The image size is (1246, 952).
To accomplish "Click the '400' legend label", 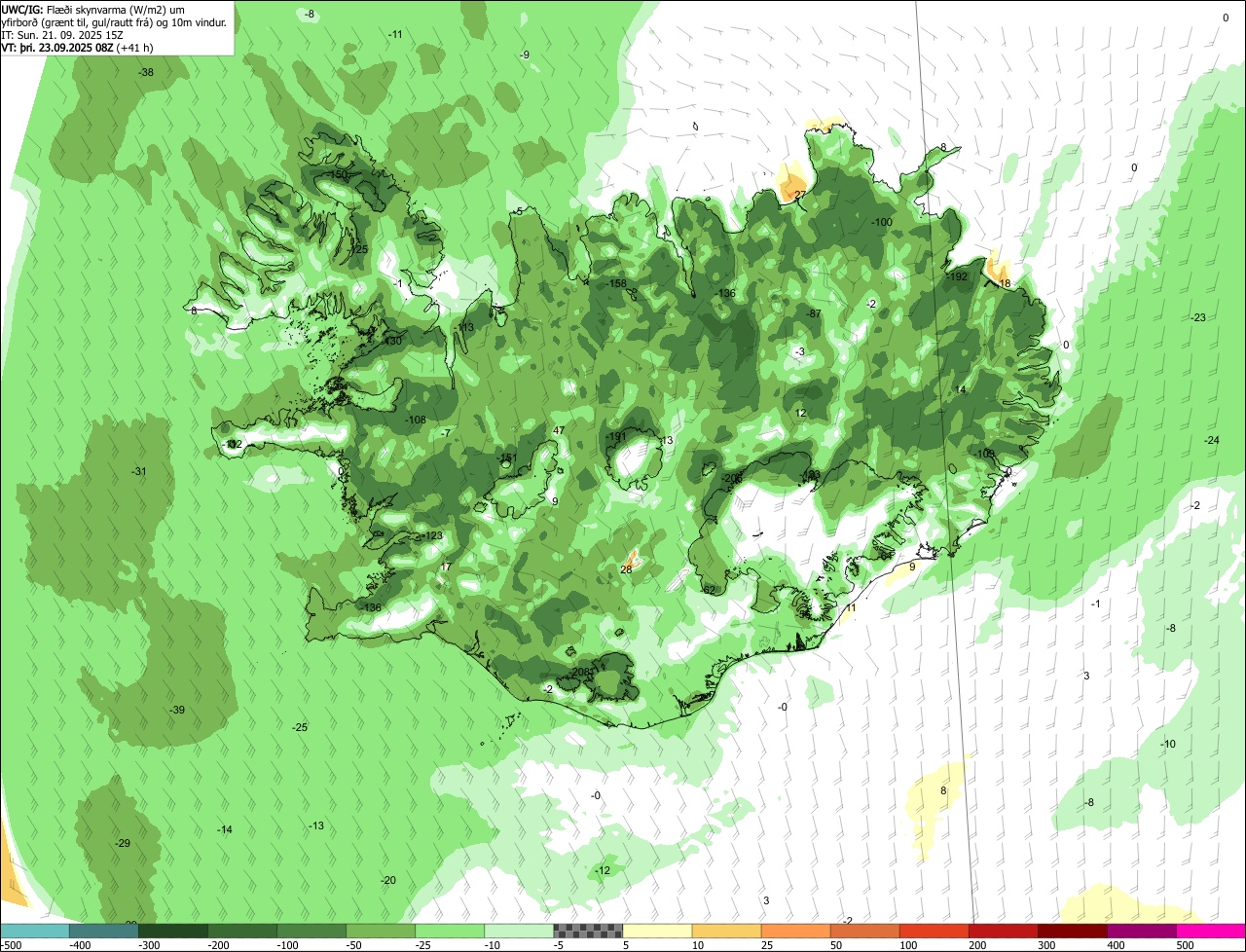I will click(1116, 945).
